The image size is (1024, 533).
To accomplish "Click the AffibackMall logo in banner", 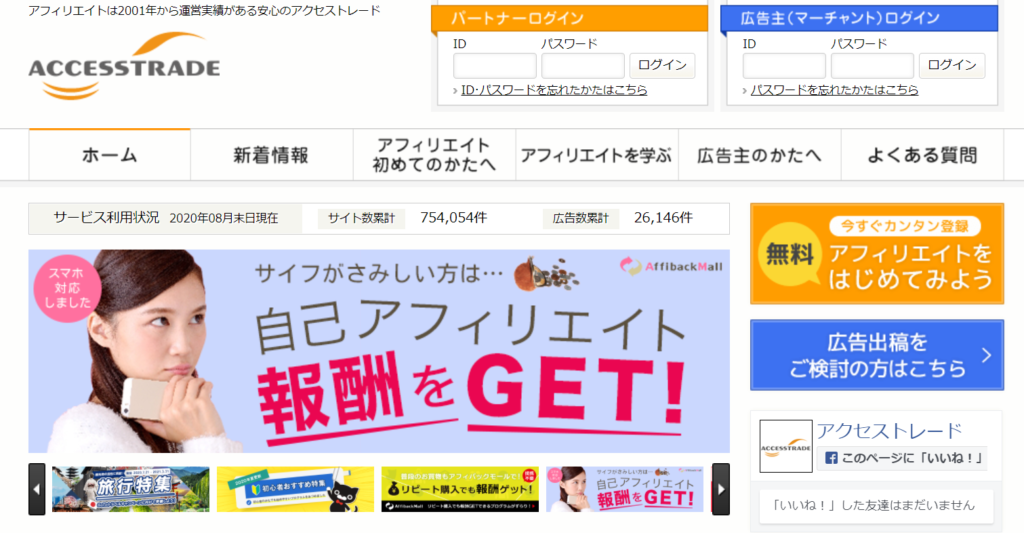I will pos(671,266).
